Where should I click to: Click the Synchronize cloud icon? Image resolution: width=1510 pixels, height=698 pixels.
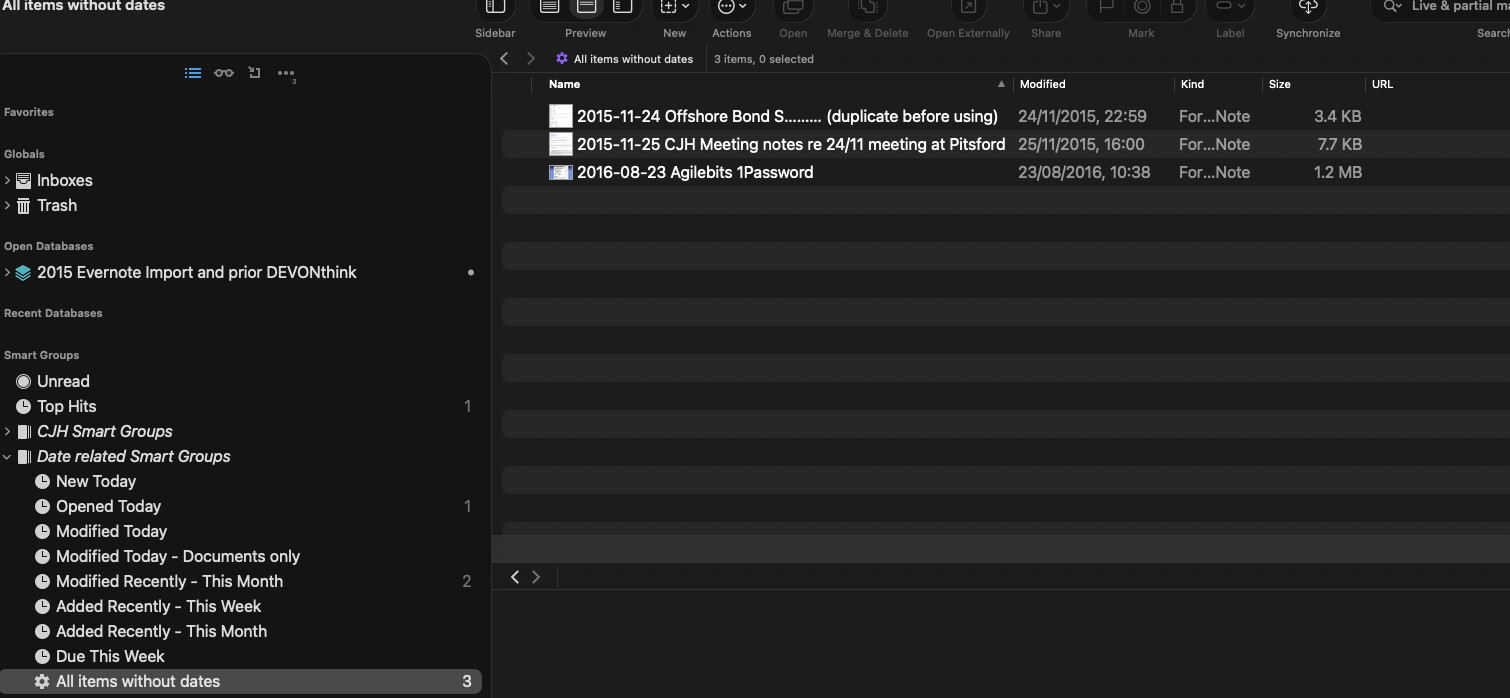[1307, 8]
